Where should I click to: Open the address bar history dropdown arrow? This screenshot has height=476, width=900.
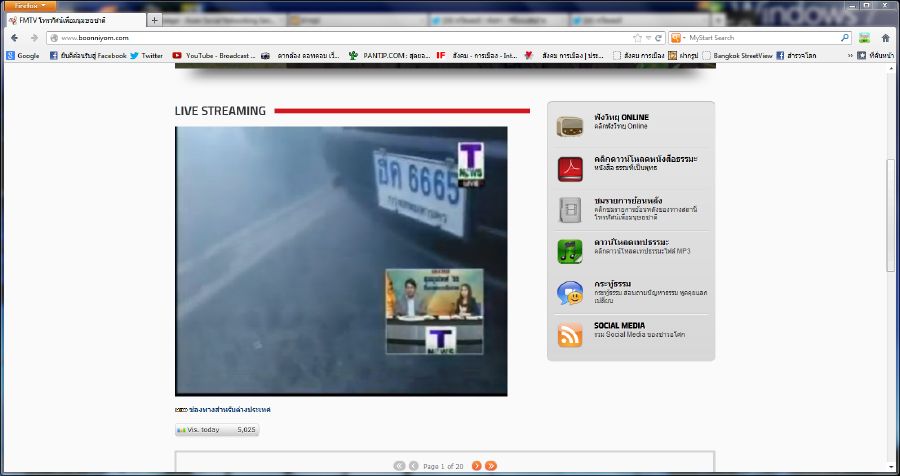pyautogui.click(x=648, y=38)
